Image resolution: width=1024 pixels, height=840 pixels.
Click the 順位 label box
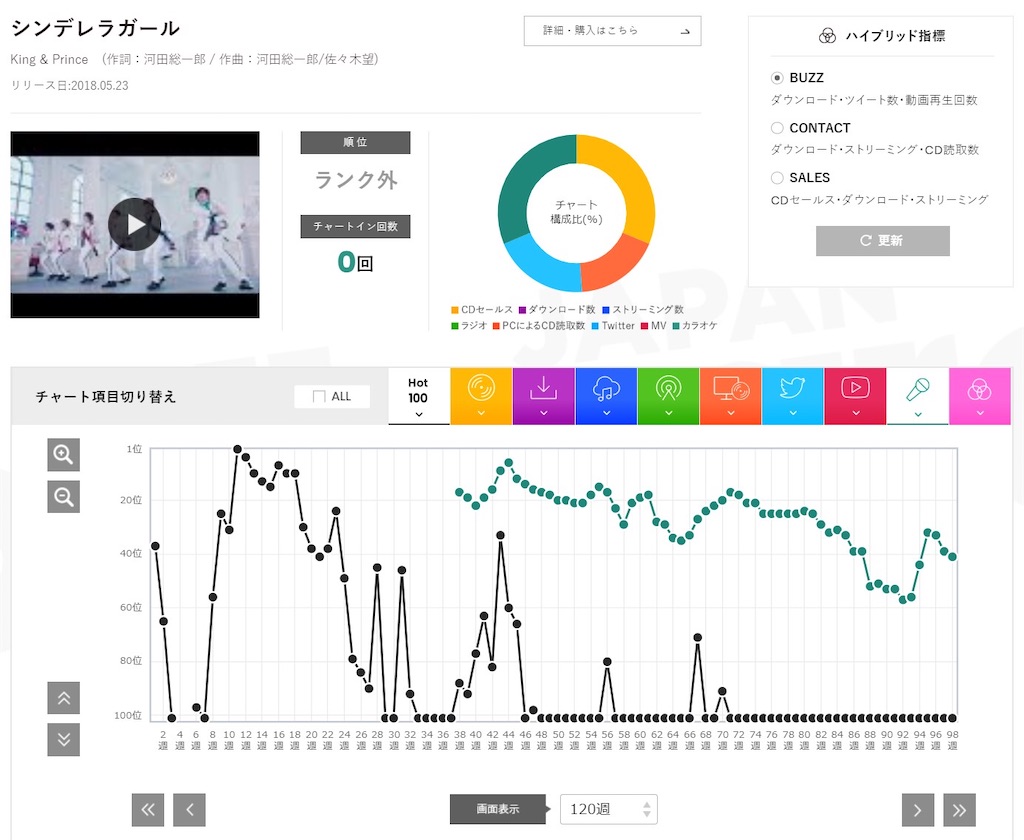pos(355,142)
